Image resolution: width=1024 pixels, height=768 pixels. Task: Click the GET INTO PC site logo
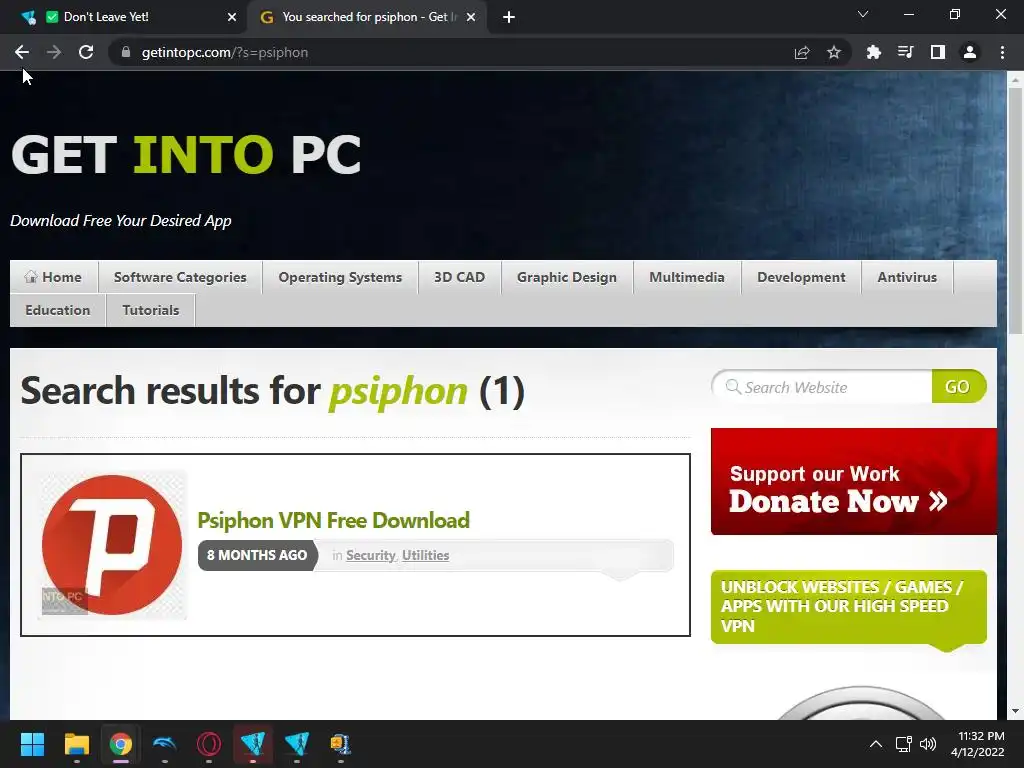186,155
